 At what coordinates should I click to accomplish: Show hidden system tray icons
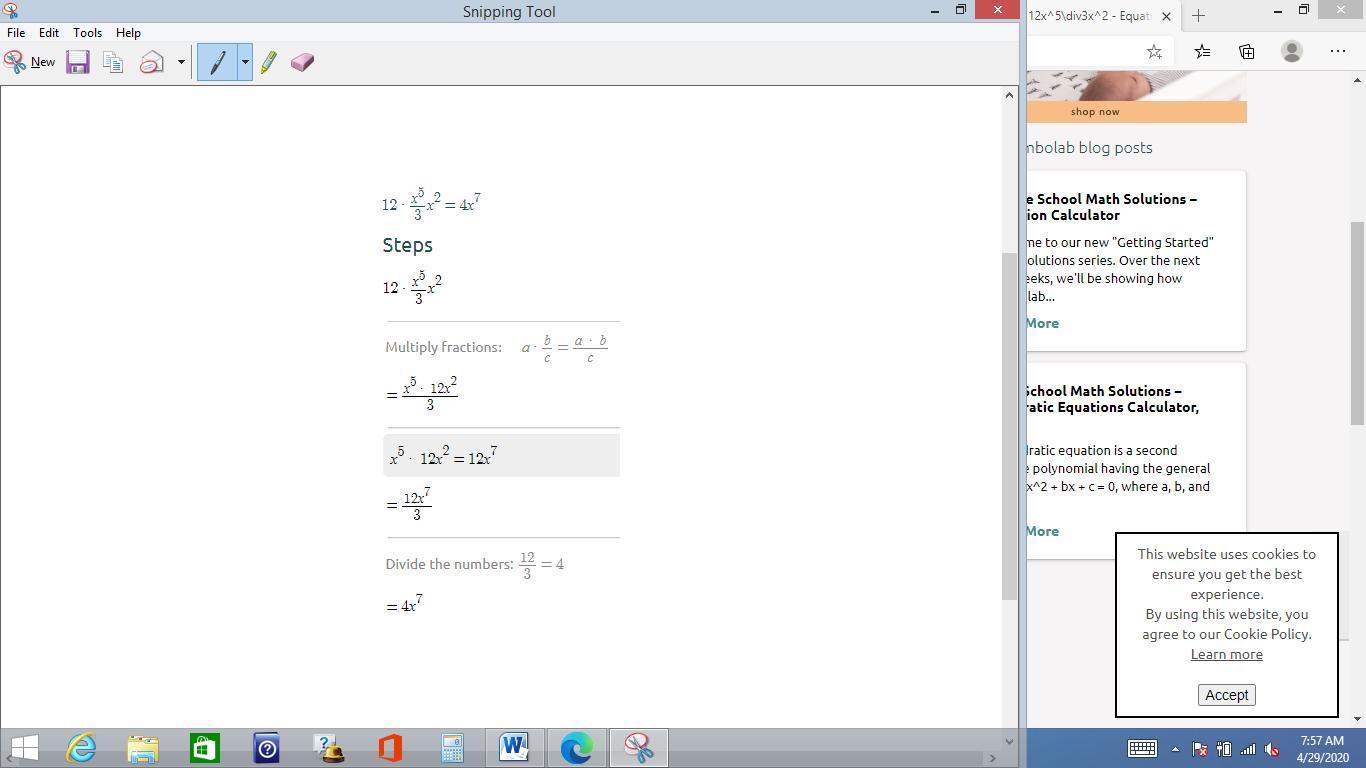tap(1175, 748)
